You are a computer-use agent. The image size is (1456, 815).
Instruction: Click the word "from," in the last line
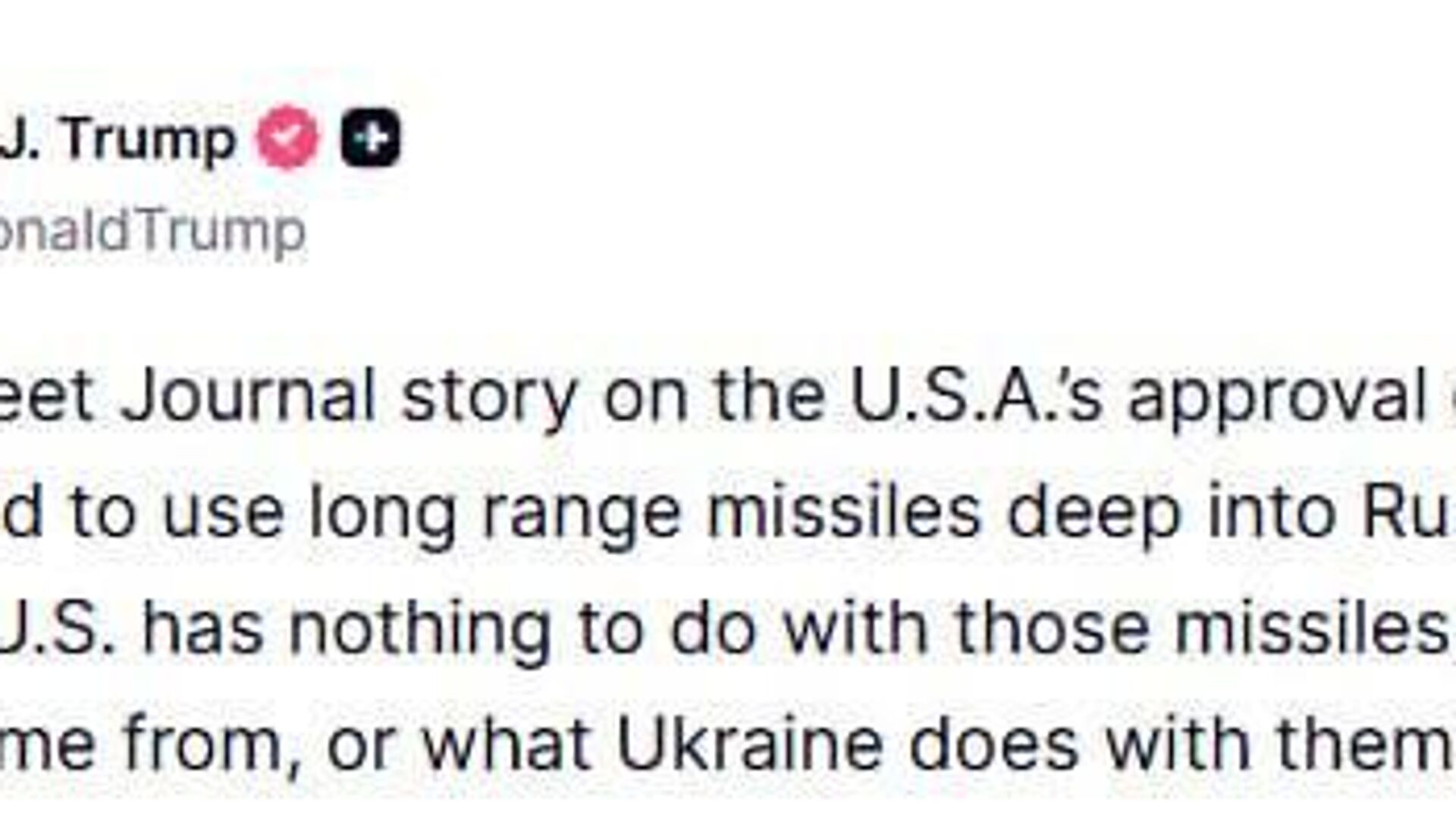[x=209, y=744]
